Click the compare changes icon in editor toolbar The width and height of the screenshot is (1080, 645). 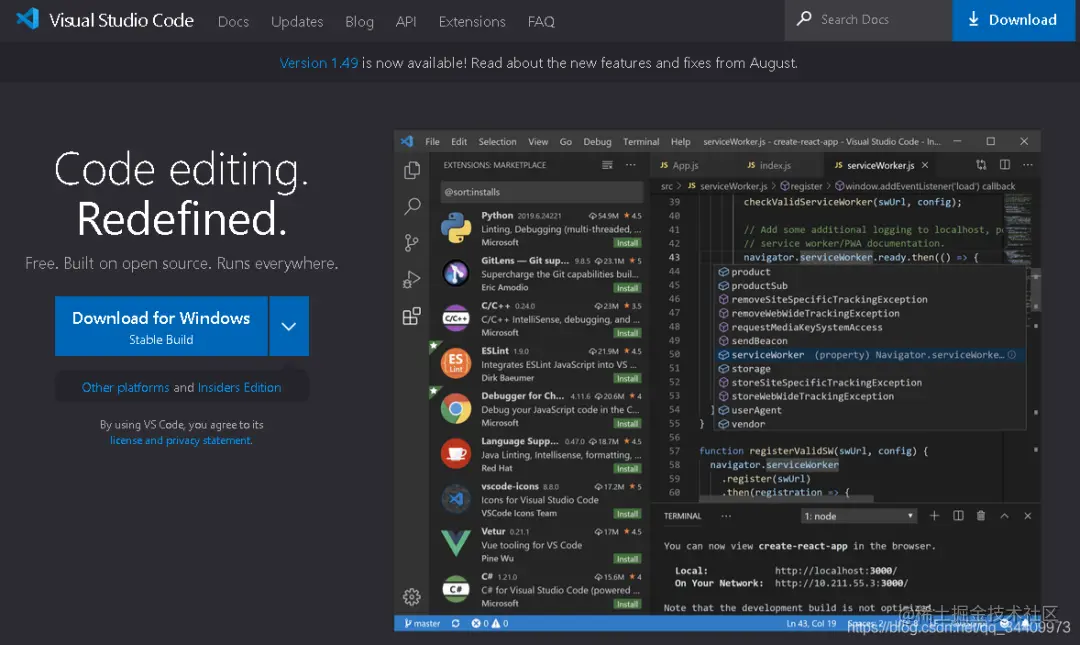click(981, 165)
